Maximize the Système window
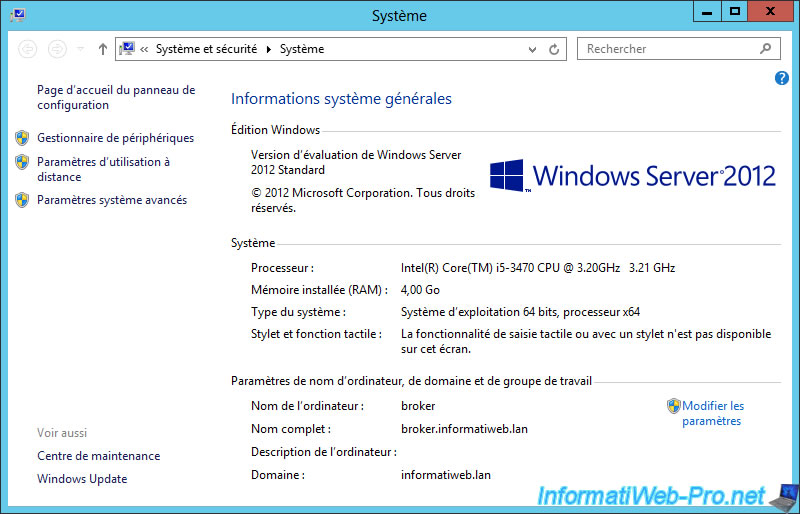Viewport: 800px width, 514px height. point(735,12)
